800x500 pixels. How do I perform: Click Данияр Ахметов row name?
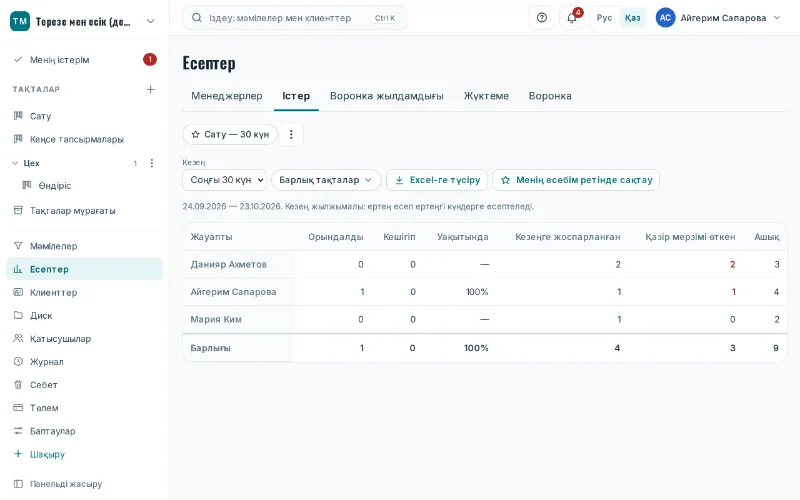tap(229, 264)
